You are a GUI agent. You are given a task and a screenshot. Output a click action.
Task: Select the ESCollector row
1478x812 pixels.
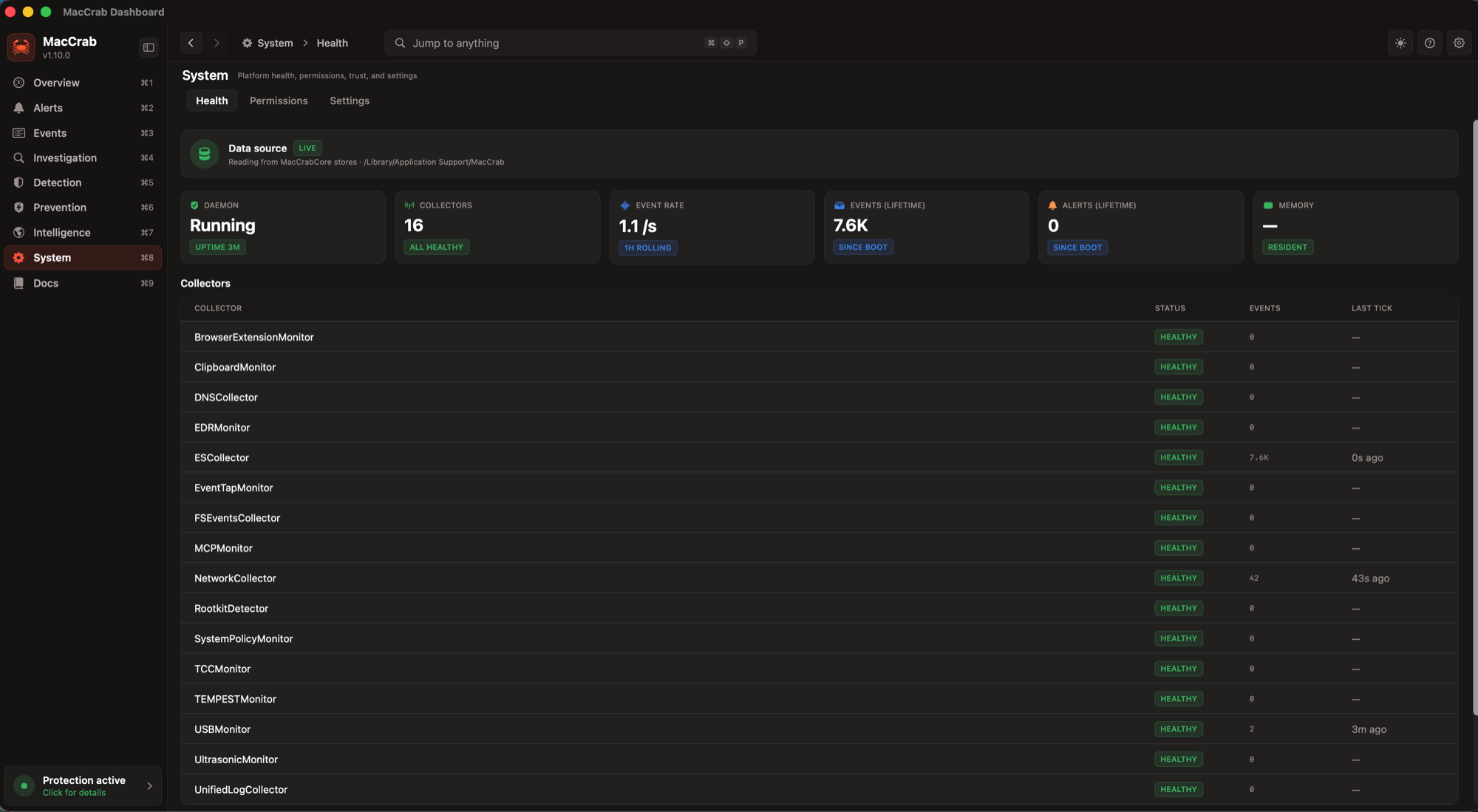coord(819,457)
